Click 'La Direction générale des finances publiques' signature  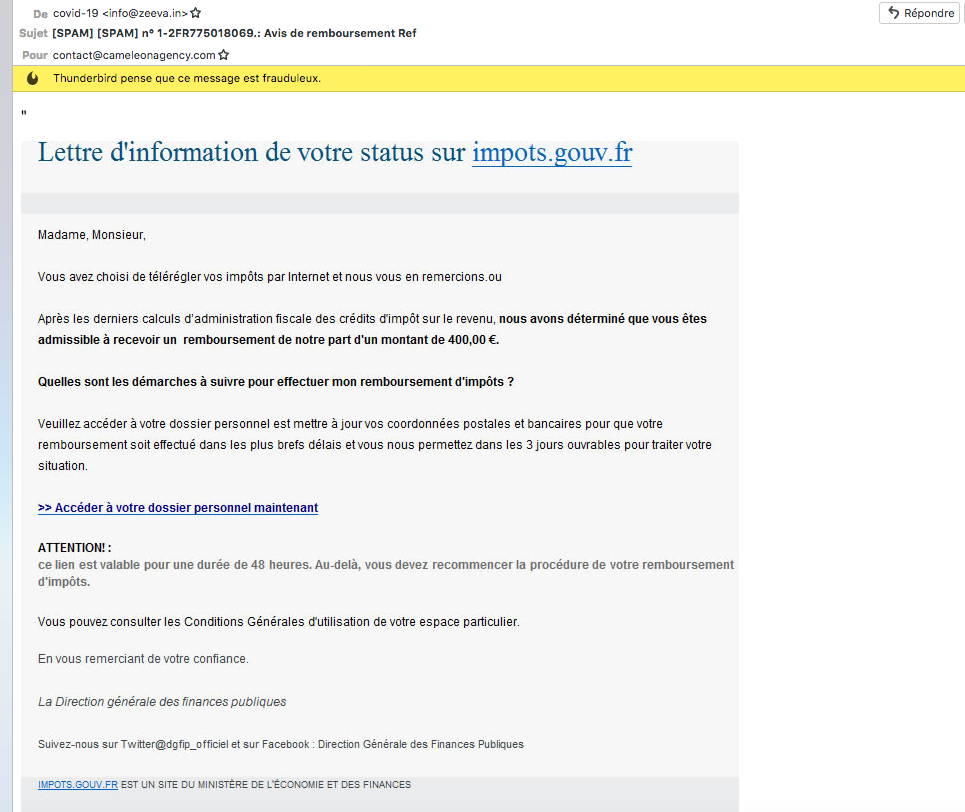pos(162,702)
